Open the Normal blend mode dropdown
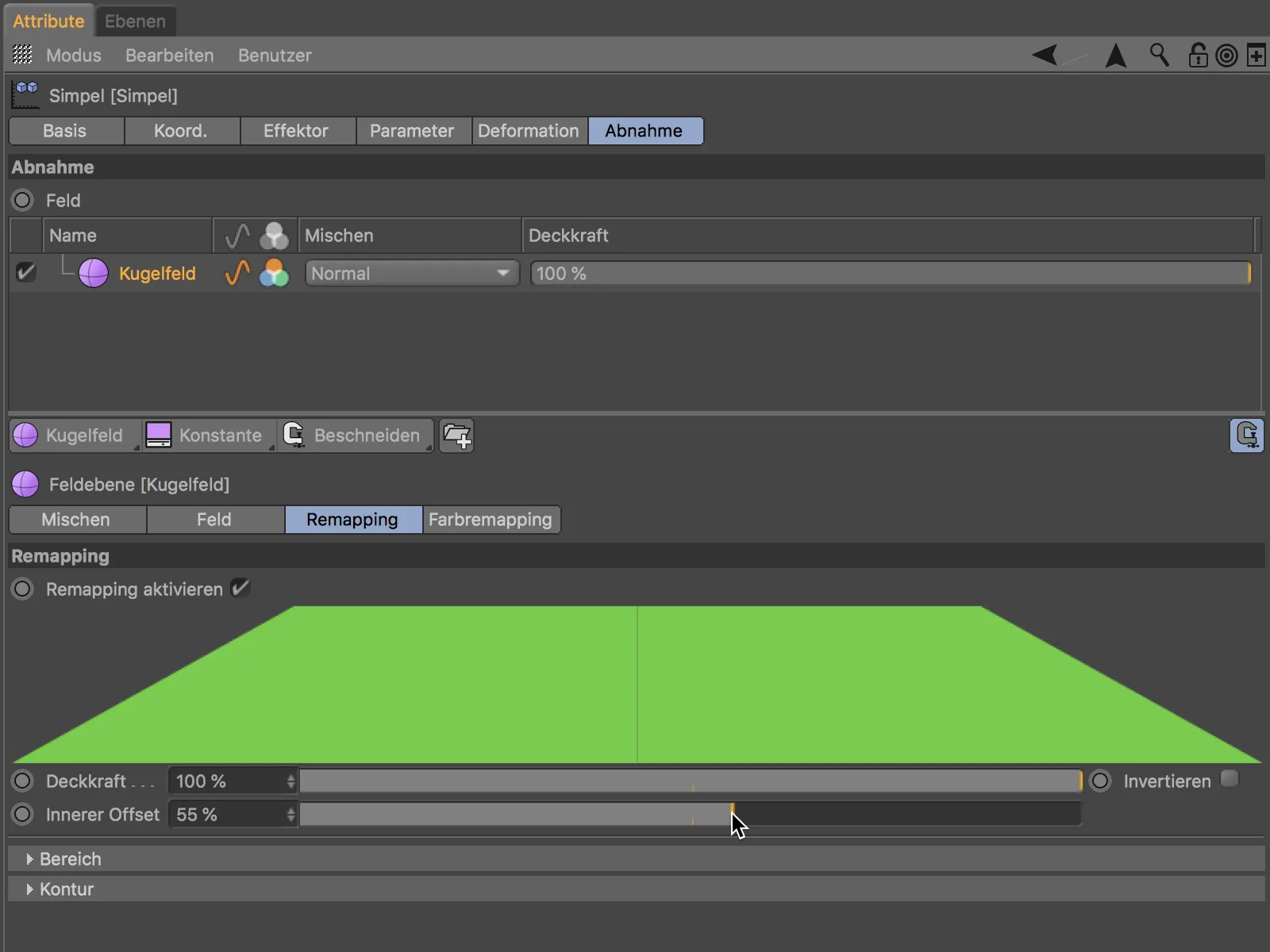Screen dimensions: 1270x952 pyautogui.click(x=412, y=274)
